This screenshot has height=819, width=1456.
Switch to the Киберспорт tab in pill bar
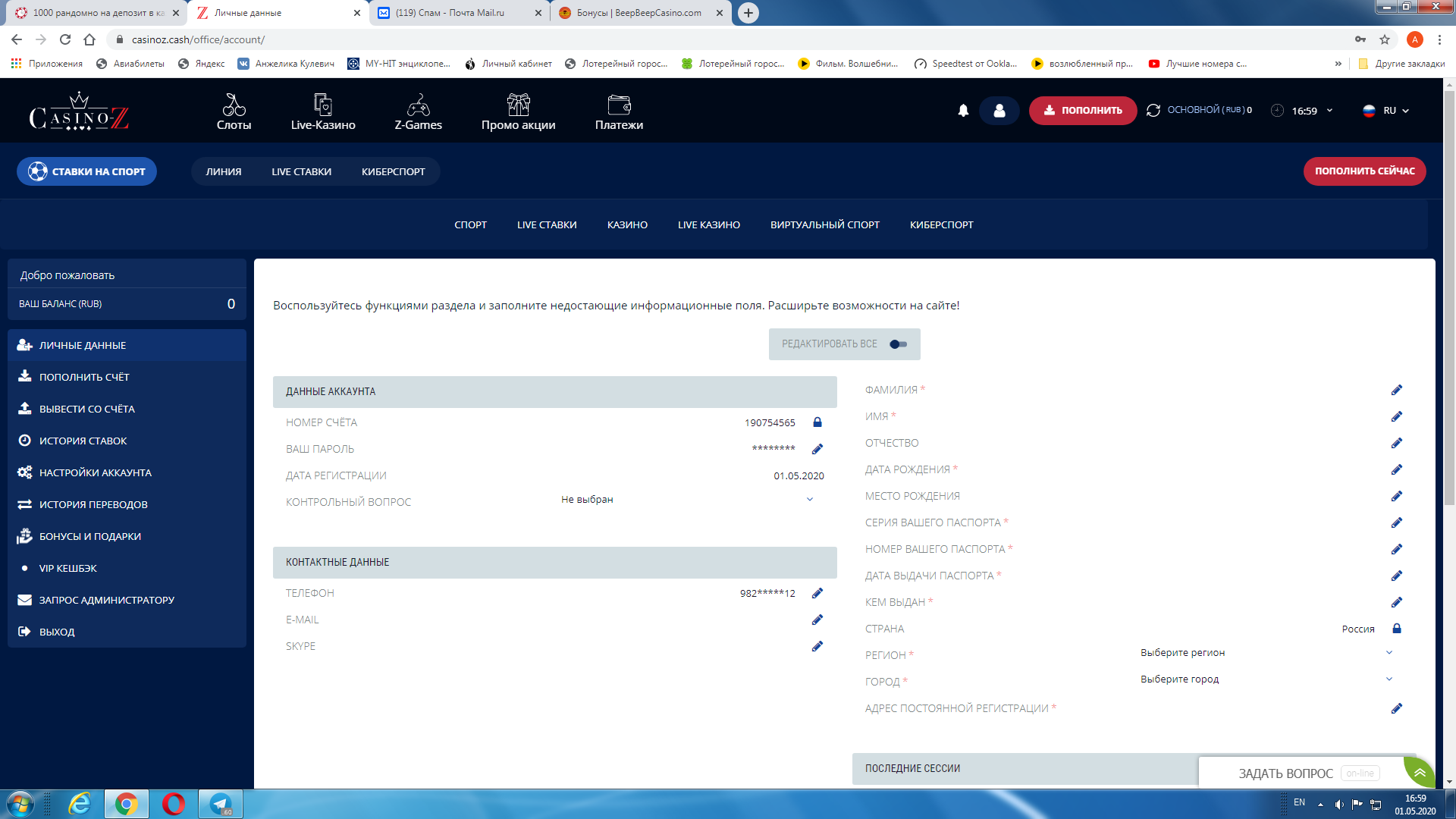(393, 171)
